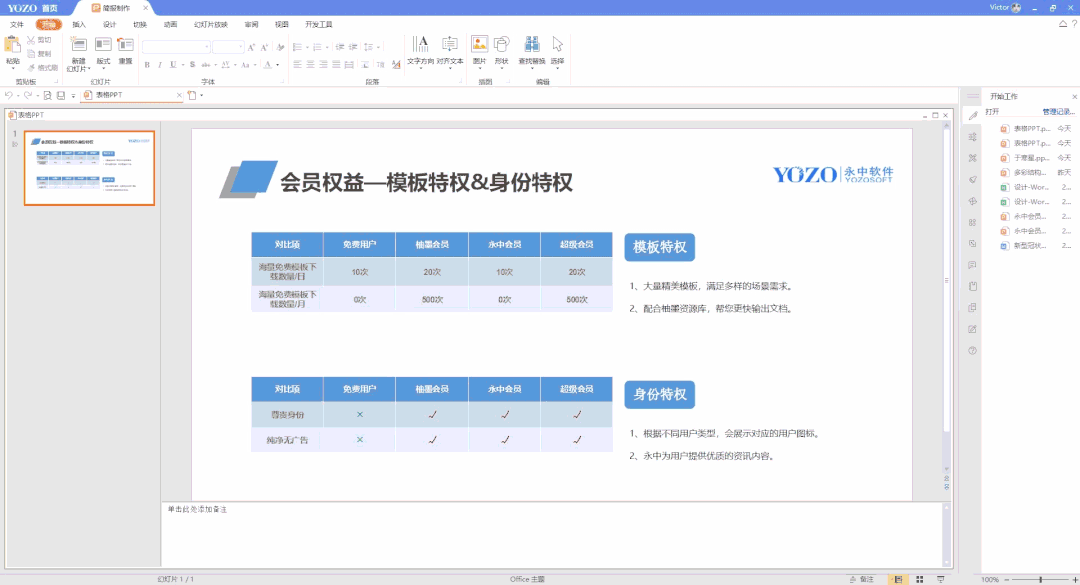This screenshot has width=1080, height=585.
Task: Click the 剪切 (Cut) scissors icon
Action: (31, 41)
